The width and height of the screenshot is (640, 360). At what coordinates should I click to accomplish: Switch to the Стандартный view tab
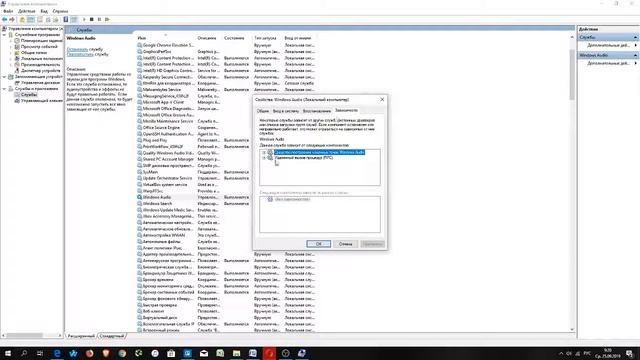point(111,336)
